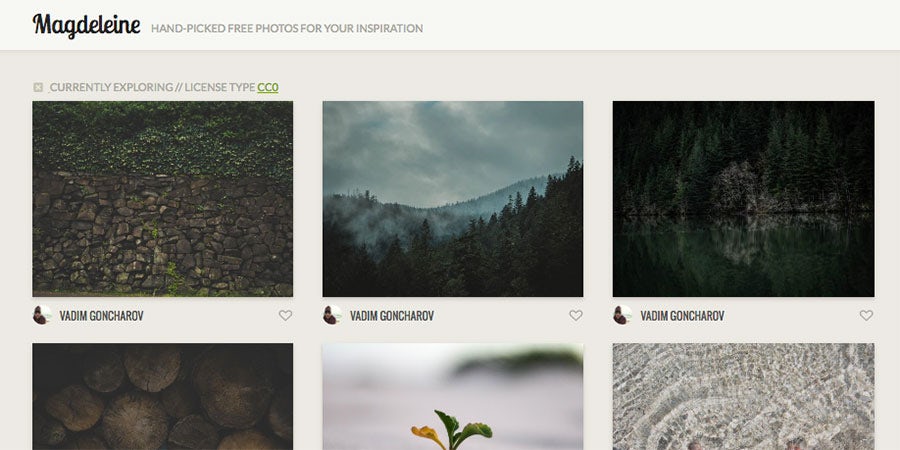Toggle the heart on the dark lake photo
The height and width of the screenshot is (450, 900).
point(866,315)
